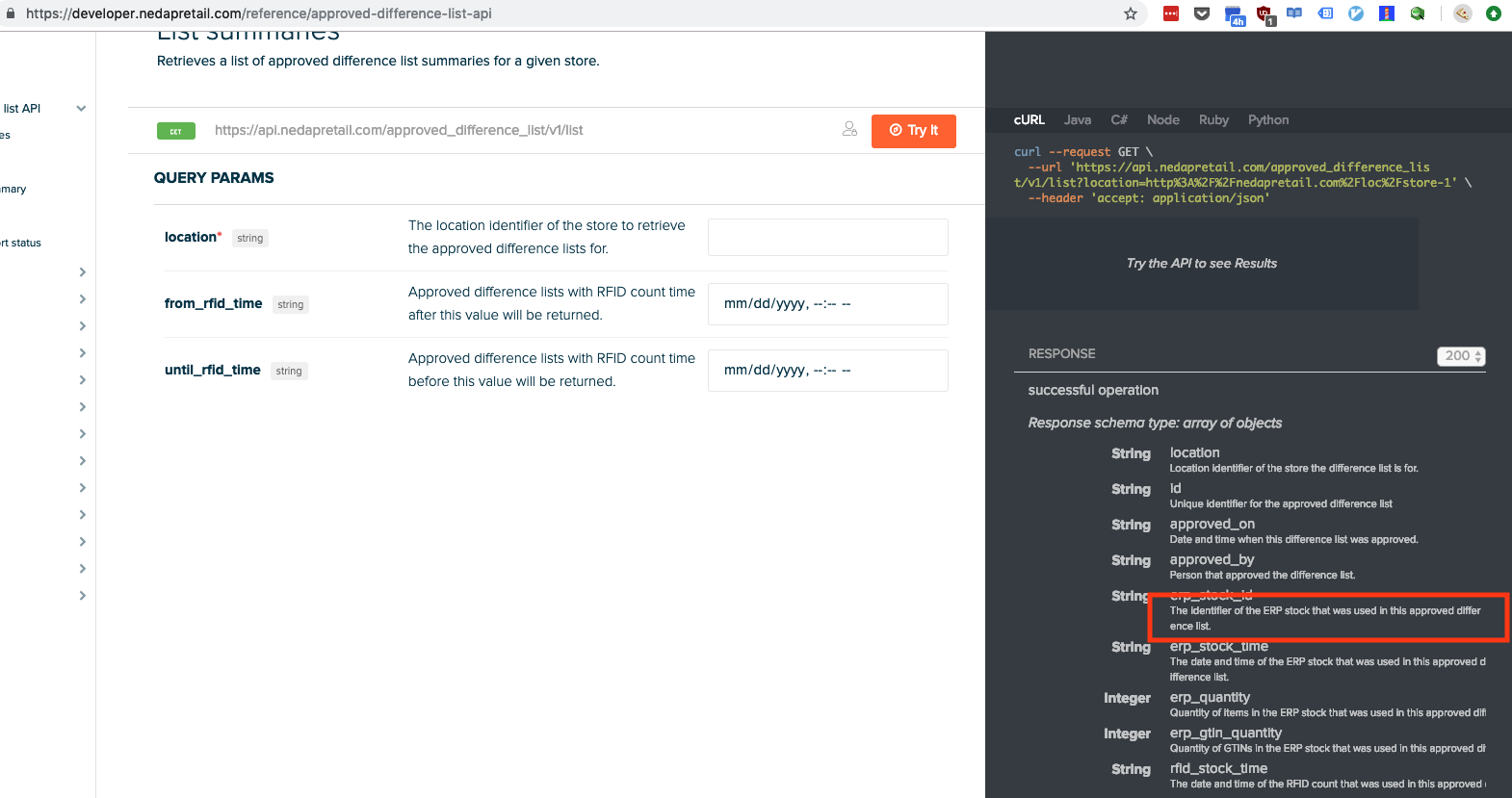Click the rfid_stock_time schema field
This screenshot has width=1512, height=798.
1218,768
